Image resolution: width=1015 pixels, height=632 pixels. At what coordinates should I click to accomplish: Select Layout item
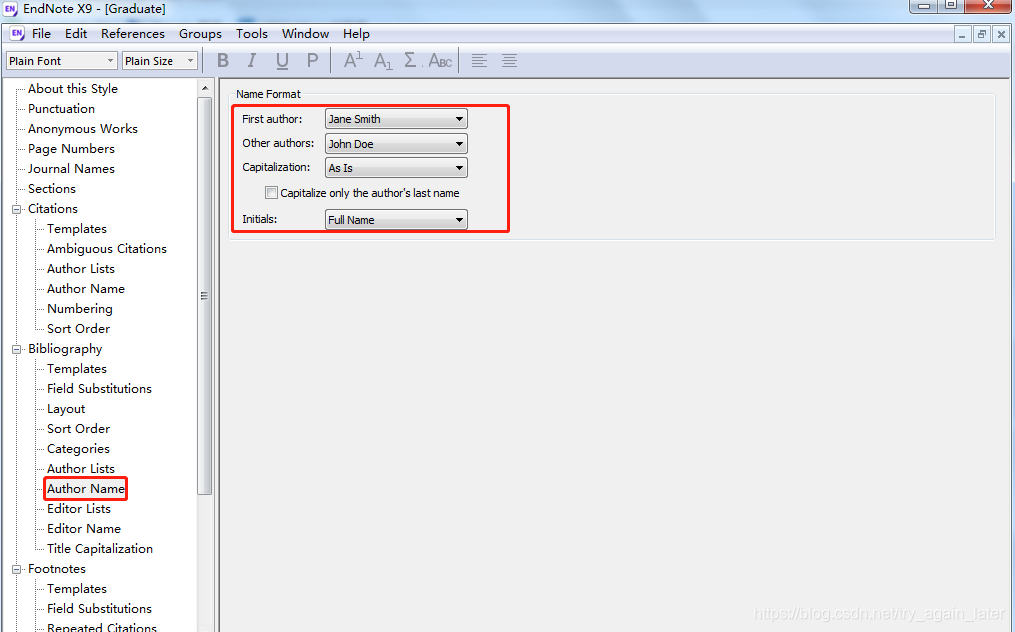tap(66, 409)
